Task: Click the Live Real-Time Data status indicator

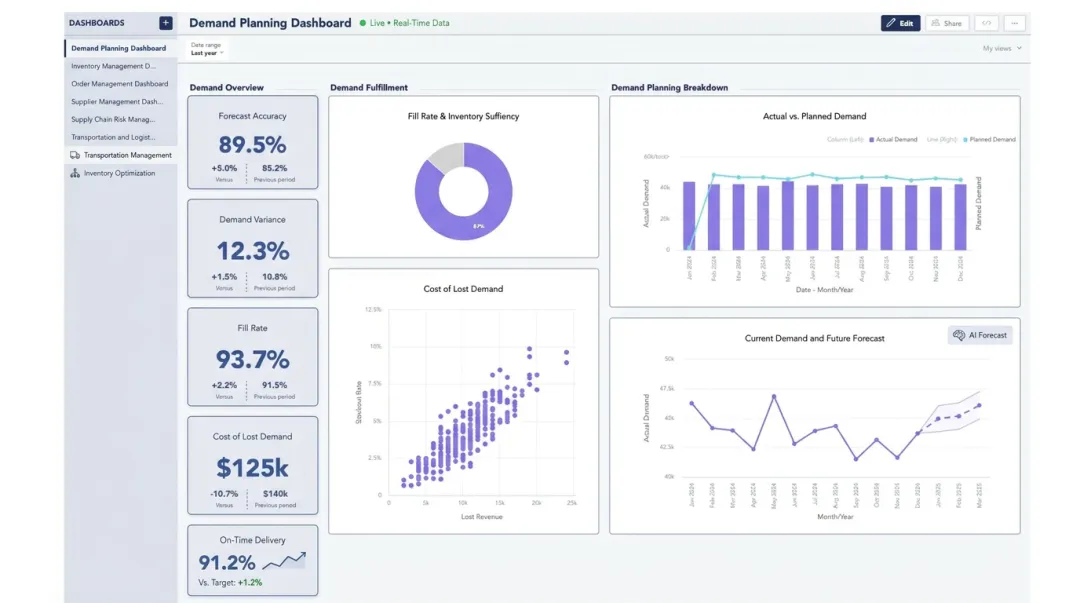Action: [x=404, y=23]
